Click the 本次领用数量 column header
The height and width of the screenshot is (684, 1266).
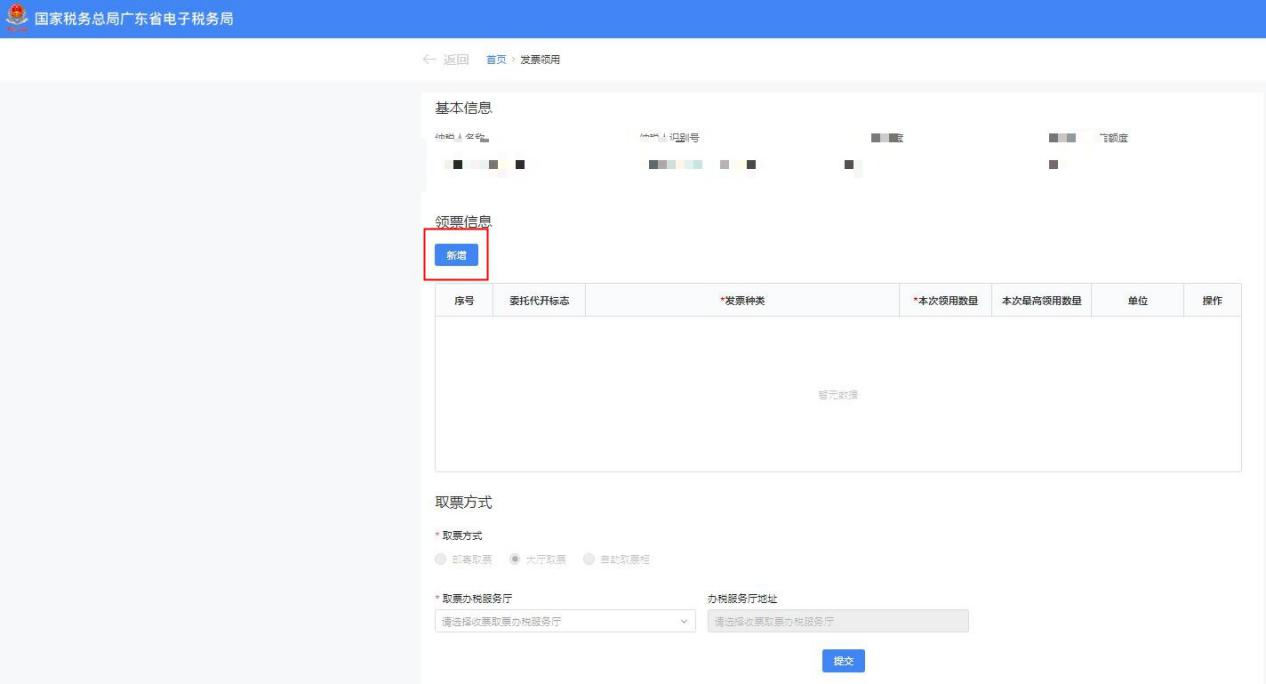(944, 301)
